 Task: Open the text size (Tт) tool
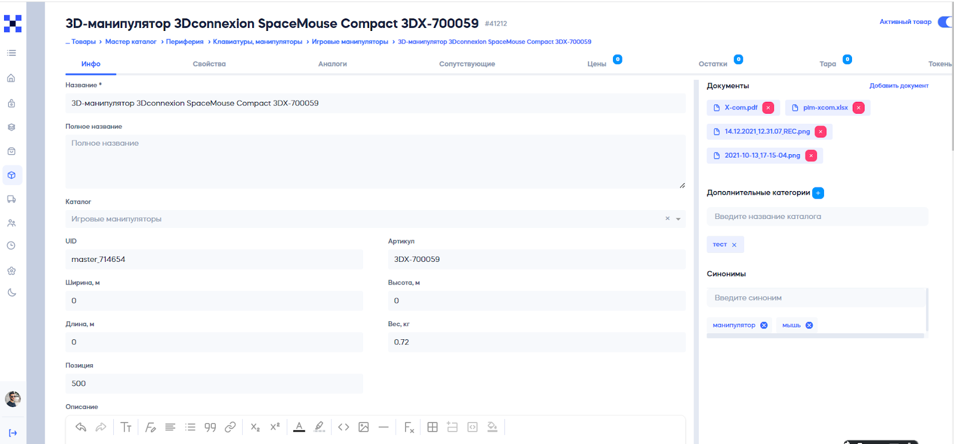pyautogui.click(x=126, y=427)
